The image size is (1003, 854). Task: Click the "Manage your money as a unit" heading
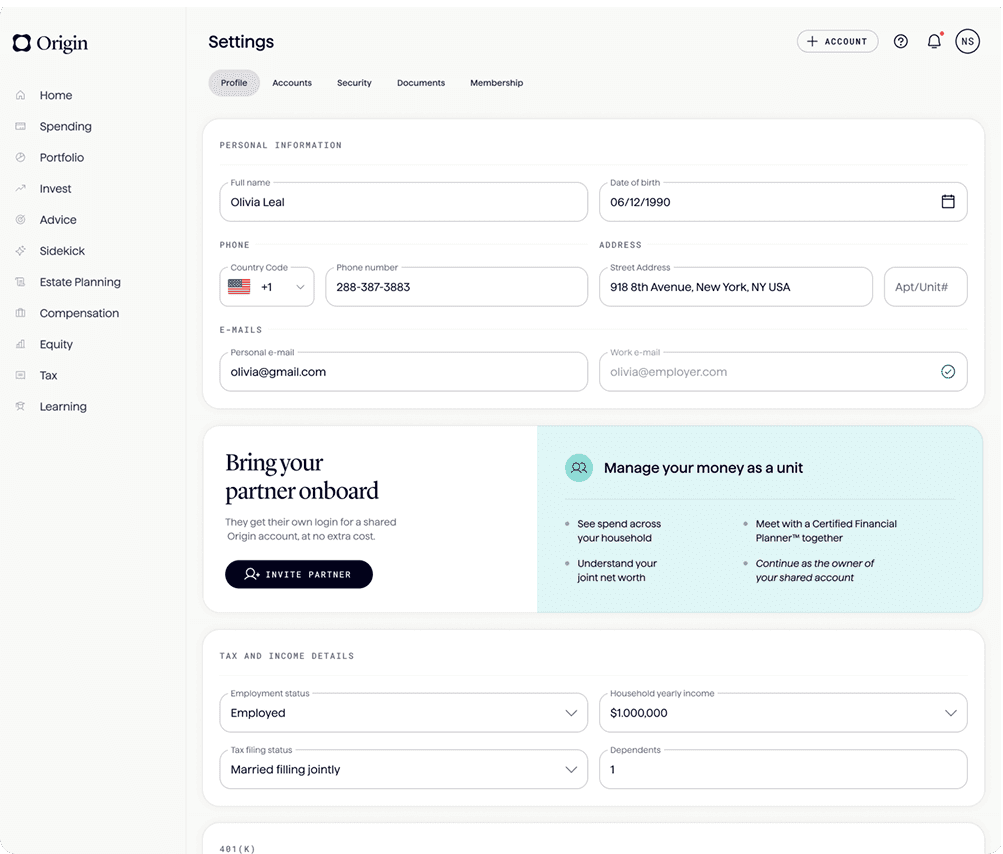703,468
